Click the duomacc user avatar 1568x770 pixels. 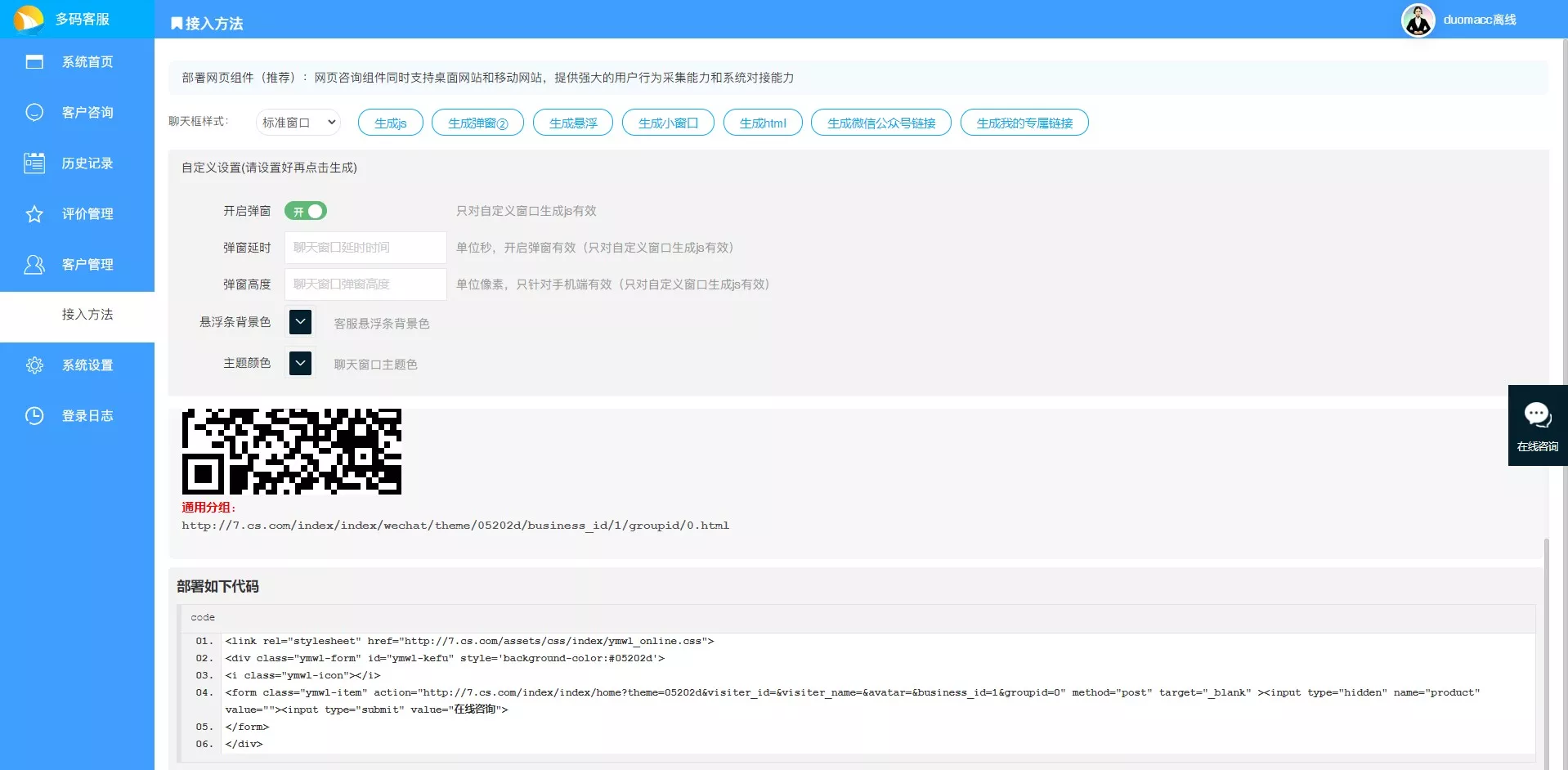[1418, 20]
